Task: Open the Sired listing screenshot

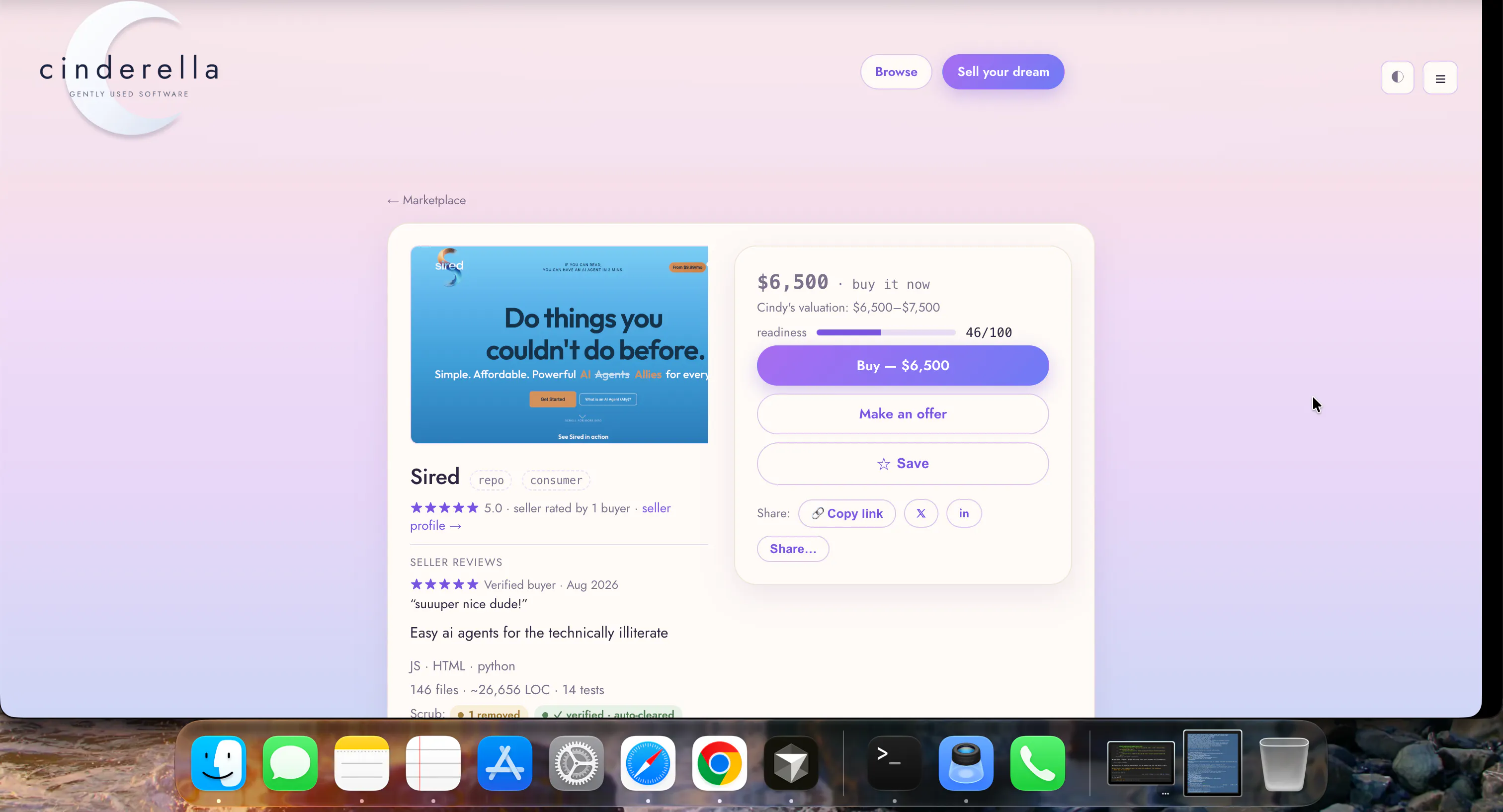Action: pyautogui.click(x=560, y=344)
